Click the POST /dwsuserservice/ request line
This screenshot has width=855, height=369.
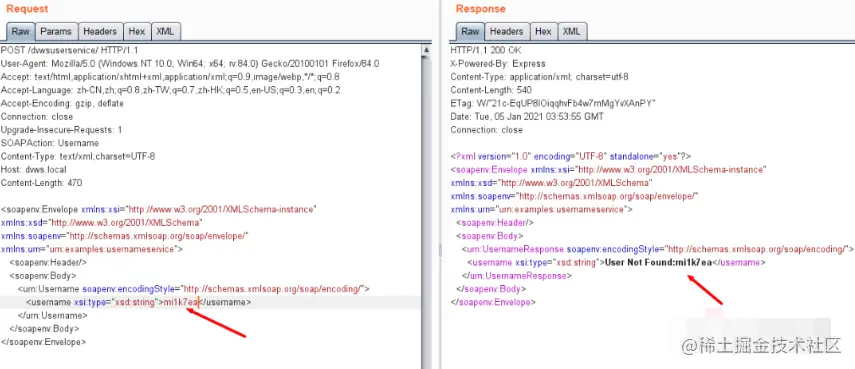tap(69, 50)
